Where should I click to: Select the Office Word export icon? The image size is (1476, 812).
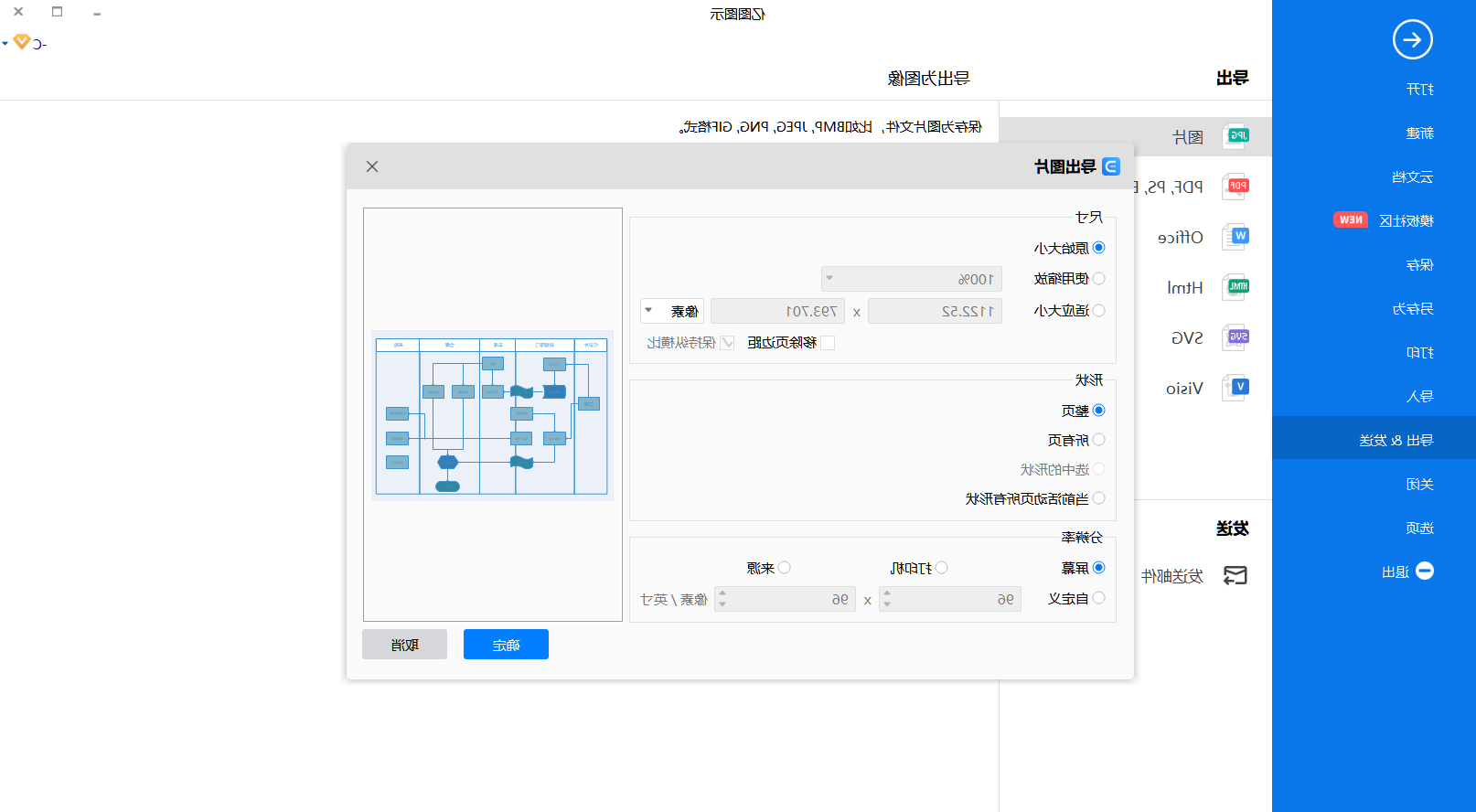[1236, 237]
